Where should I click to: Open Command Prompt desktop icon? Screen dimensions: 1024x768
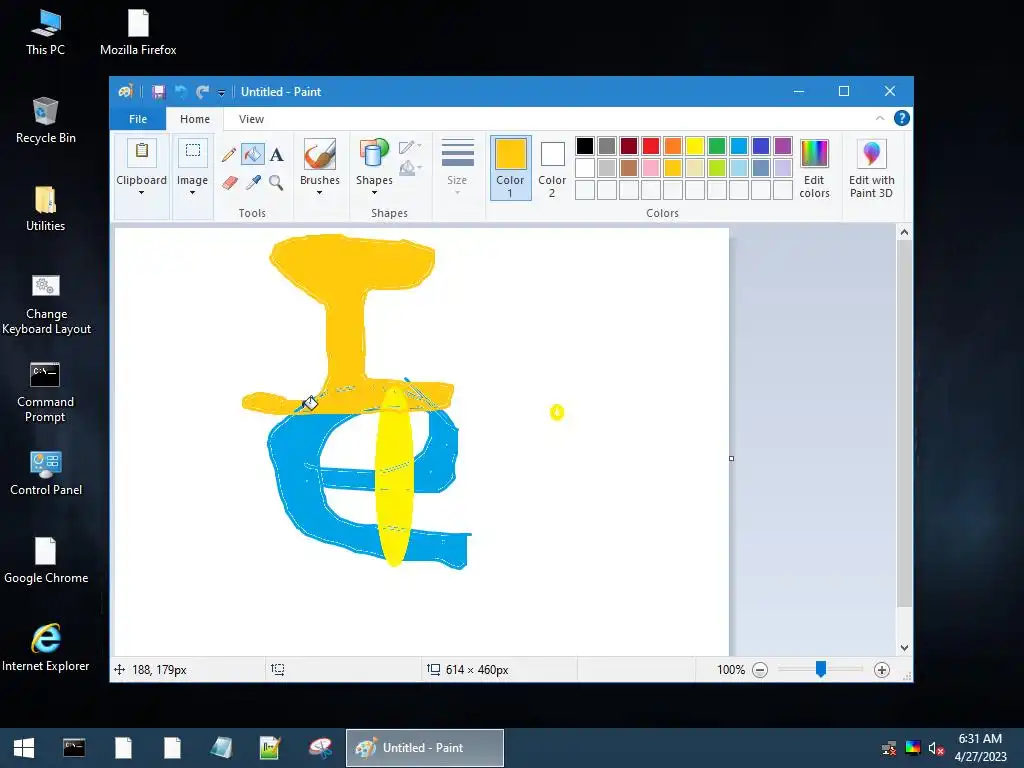(x=45, y=392)
